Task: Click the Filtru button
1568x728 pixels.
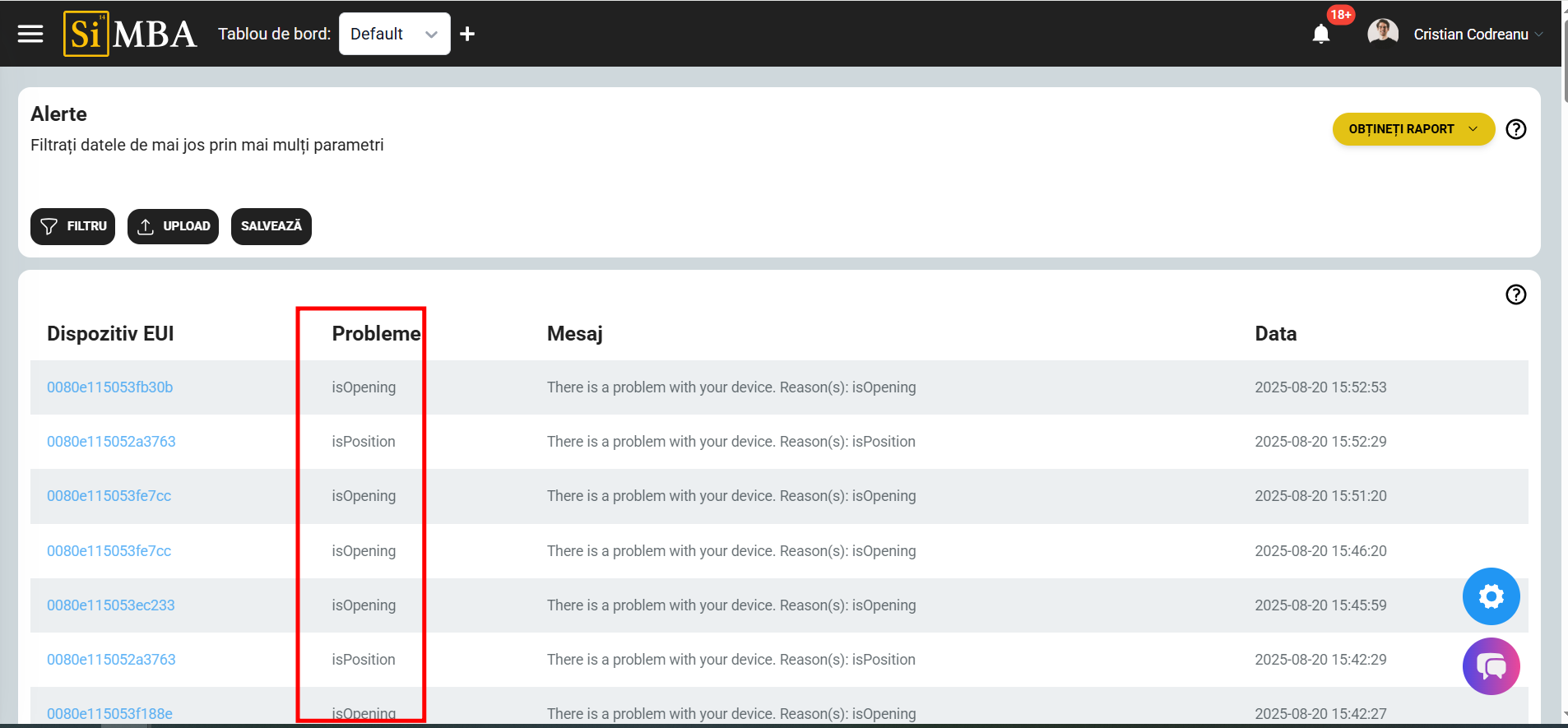Action: (x=73, y=226)
